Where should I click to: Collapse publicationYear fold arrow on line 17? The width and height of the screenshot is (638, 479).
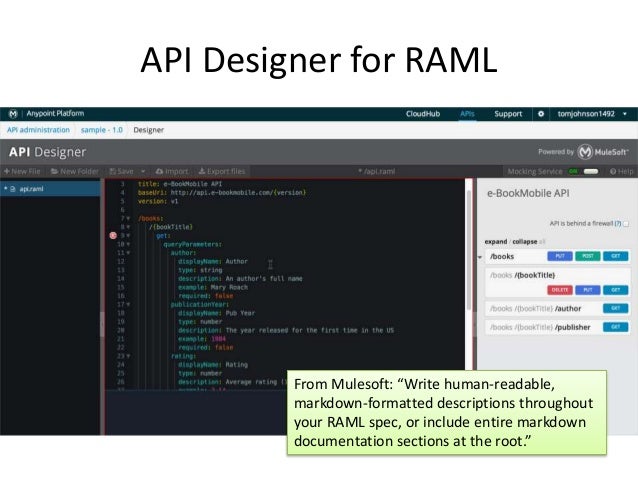(x=128, y=304)
